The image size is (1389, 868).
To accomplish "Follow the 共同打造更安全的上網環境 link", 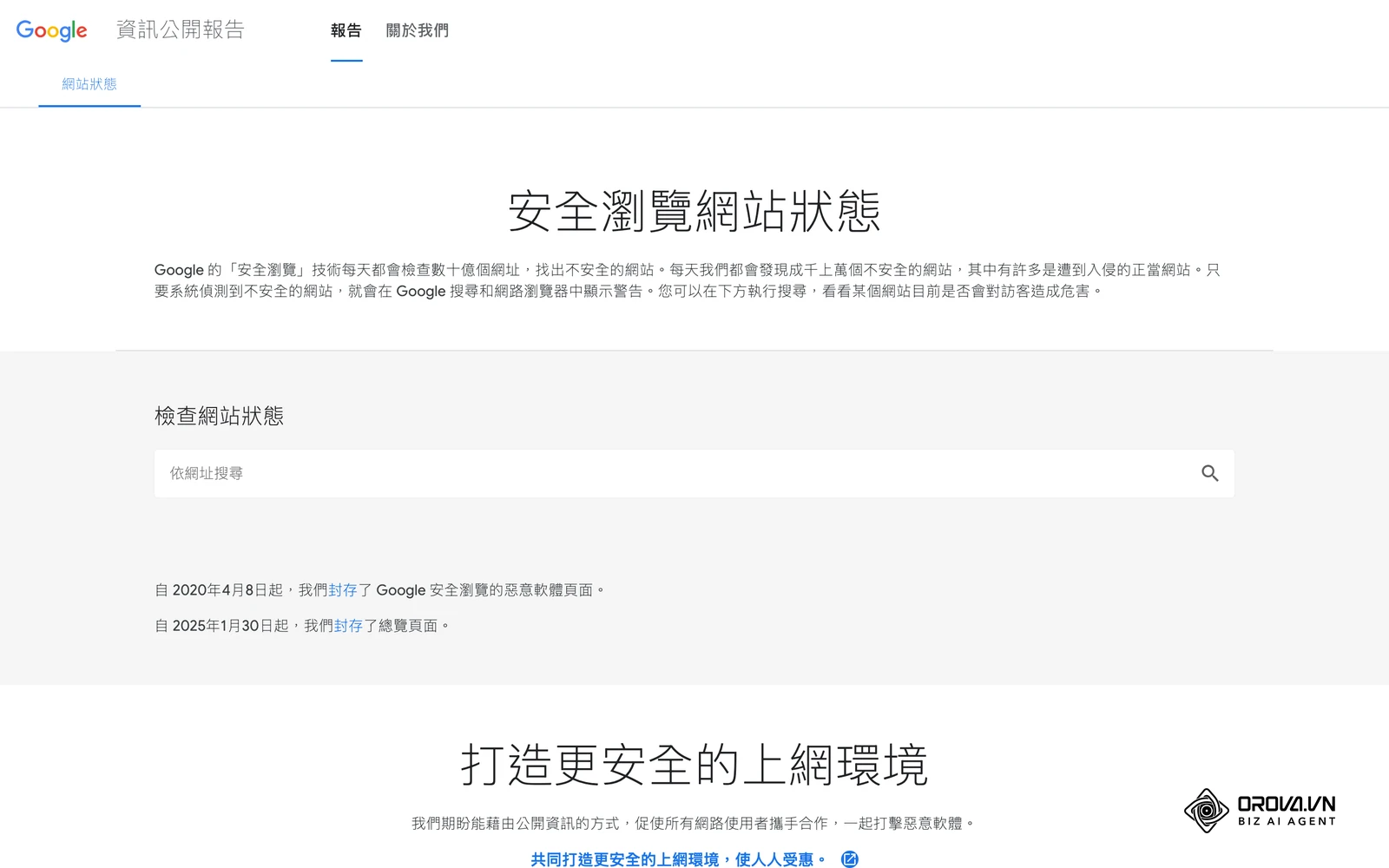I will click(678, 859).
